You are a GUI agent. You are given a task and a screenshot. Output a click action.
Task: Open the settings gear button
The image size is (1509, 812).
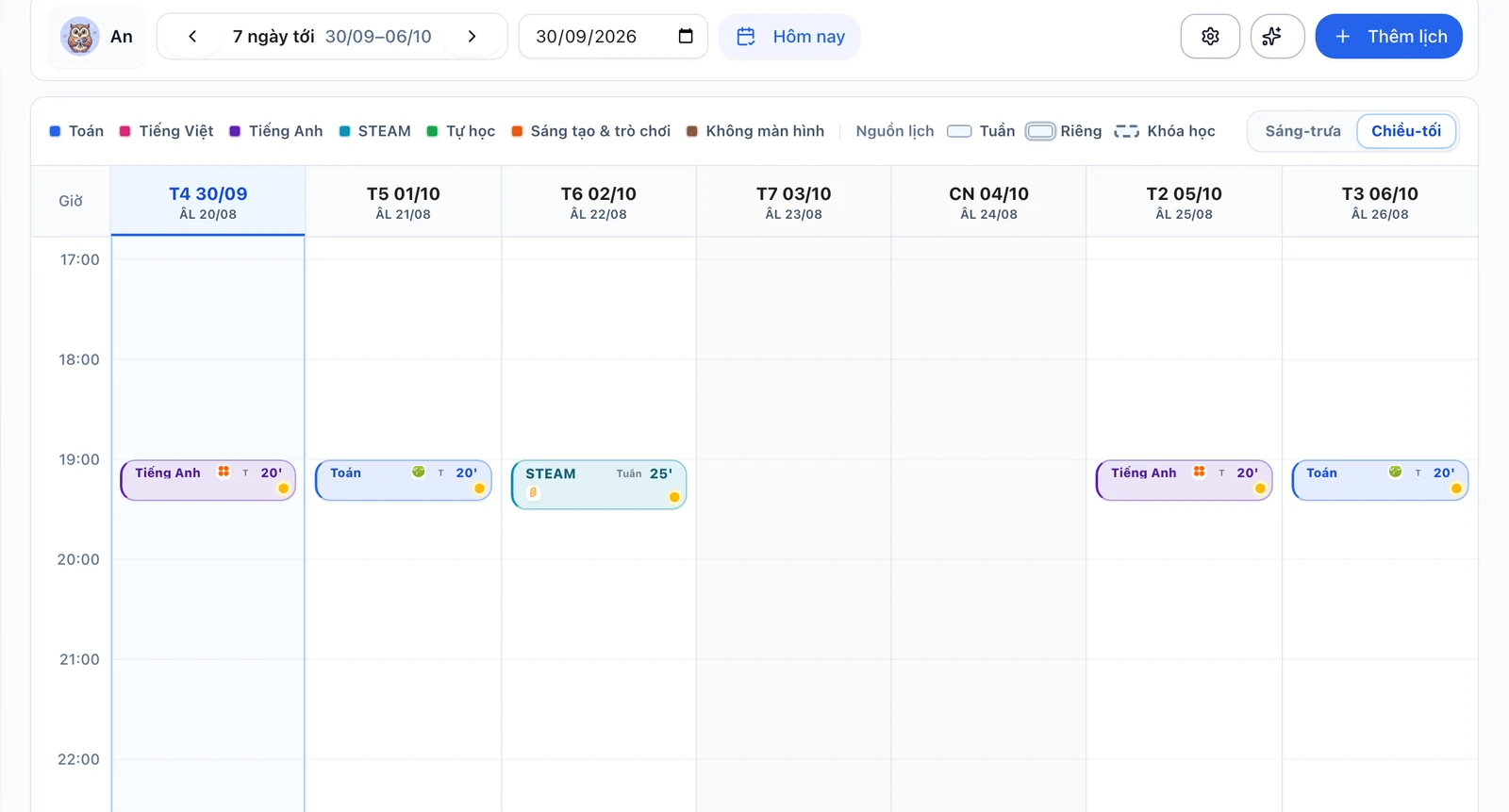tap(1210, 37)
